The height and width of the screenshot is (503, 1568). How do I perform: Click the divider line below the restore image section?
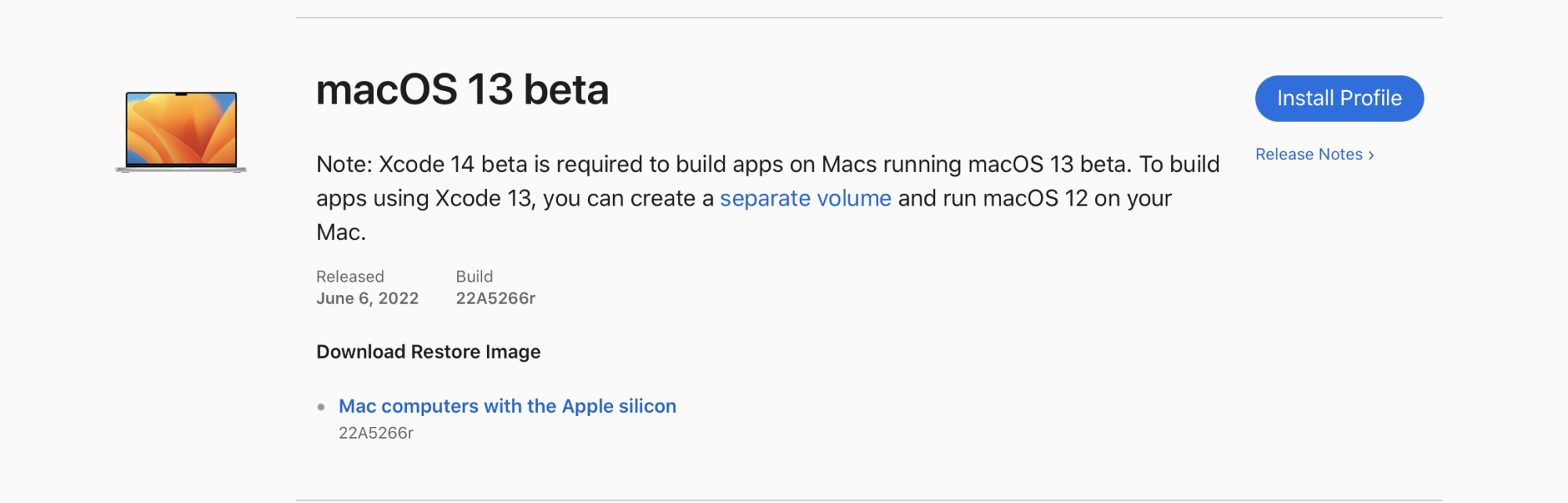(869, 499)
